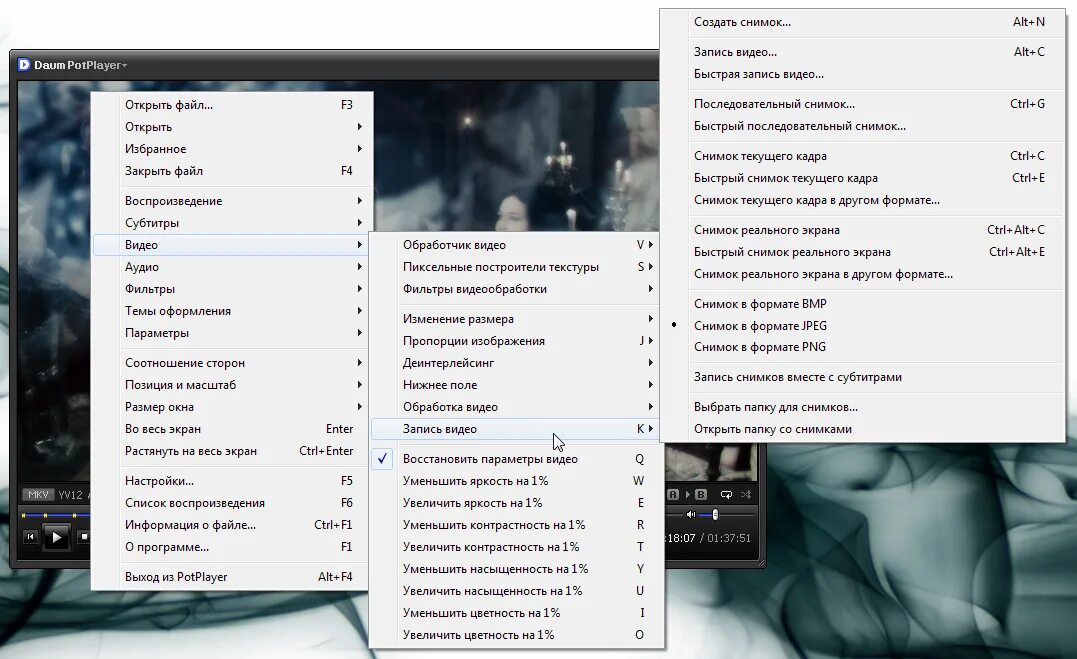Viewport: 1077px width, 659px height.
Task: Choose 'Быстрая запись видео...' item
Action: coord(863,74)
